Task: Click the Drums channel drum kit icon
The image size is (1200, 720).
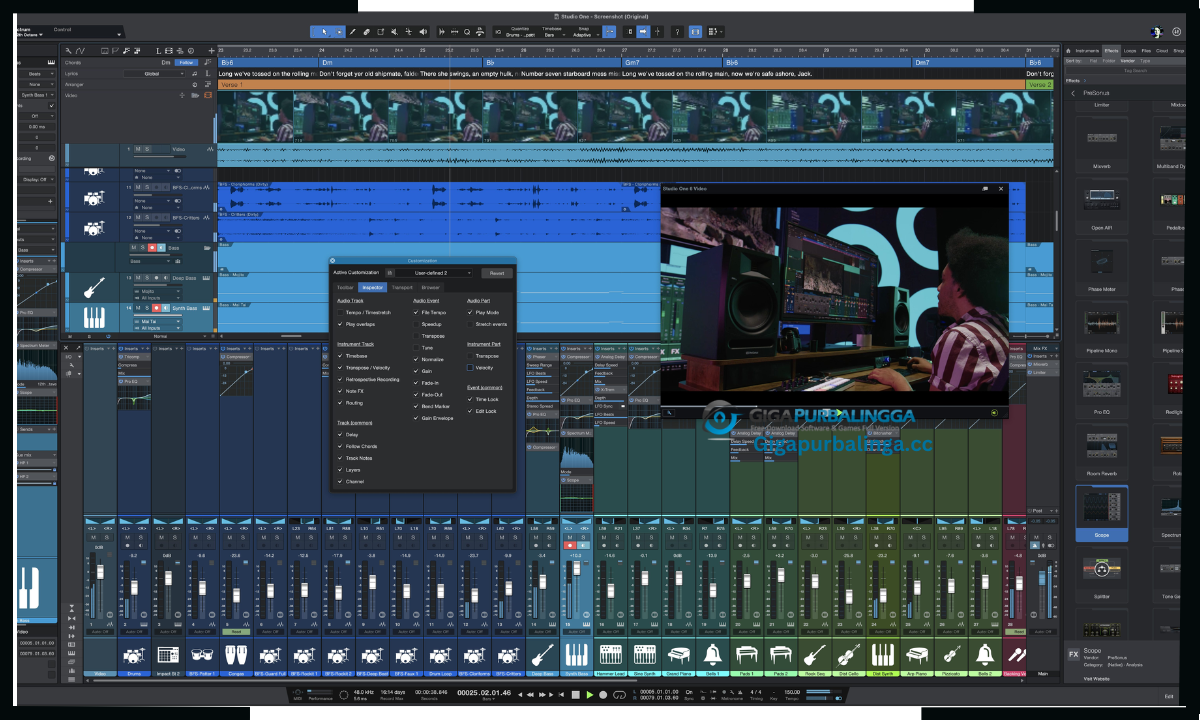Action: point(133,655)
